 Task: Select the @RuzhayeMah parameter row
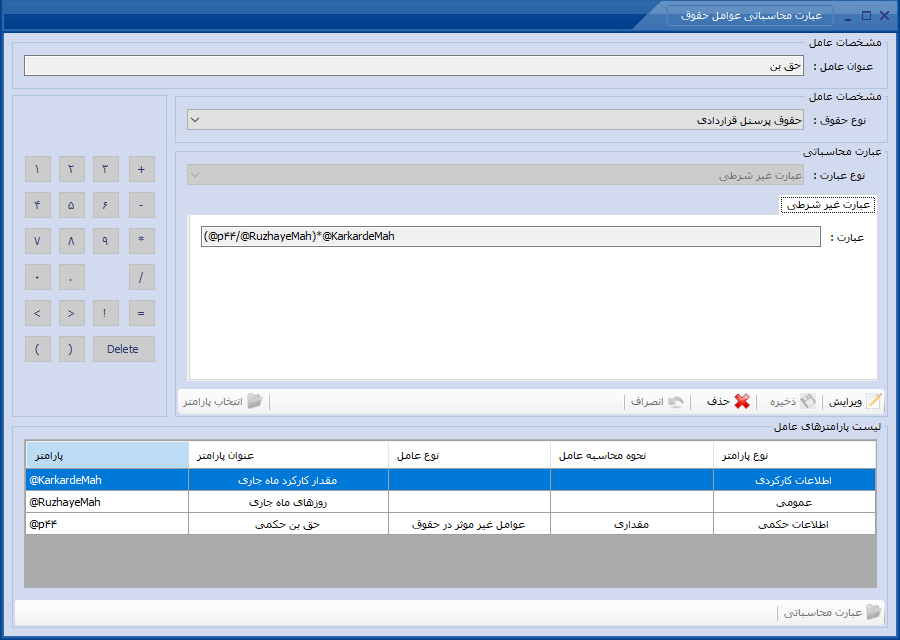[451, 502]
